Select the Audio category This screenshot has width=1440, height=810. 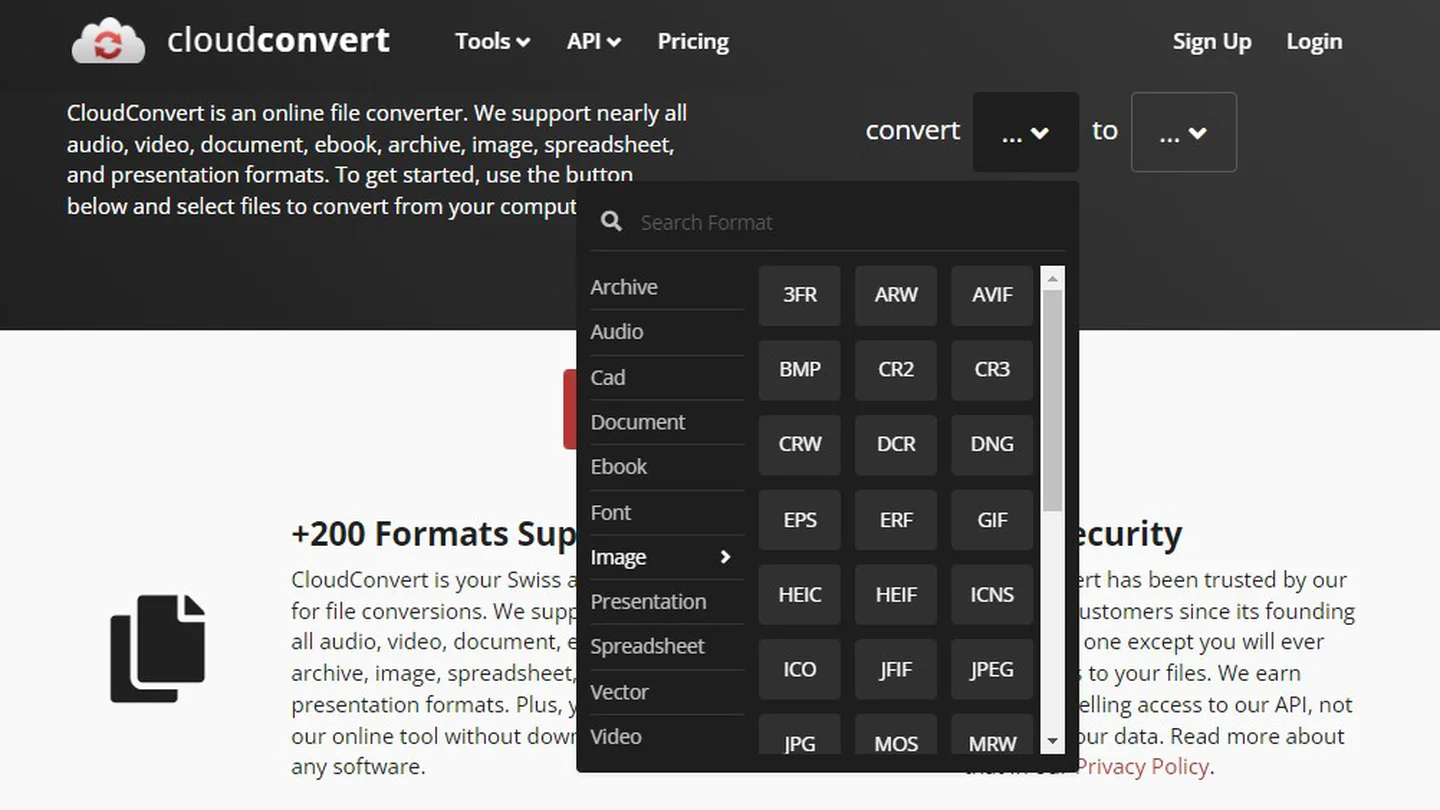pyautogui.click(x=666, y=332)
